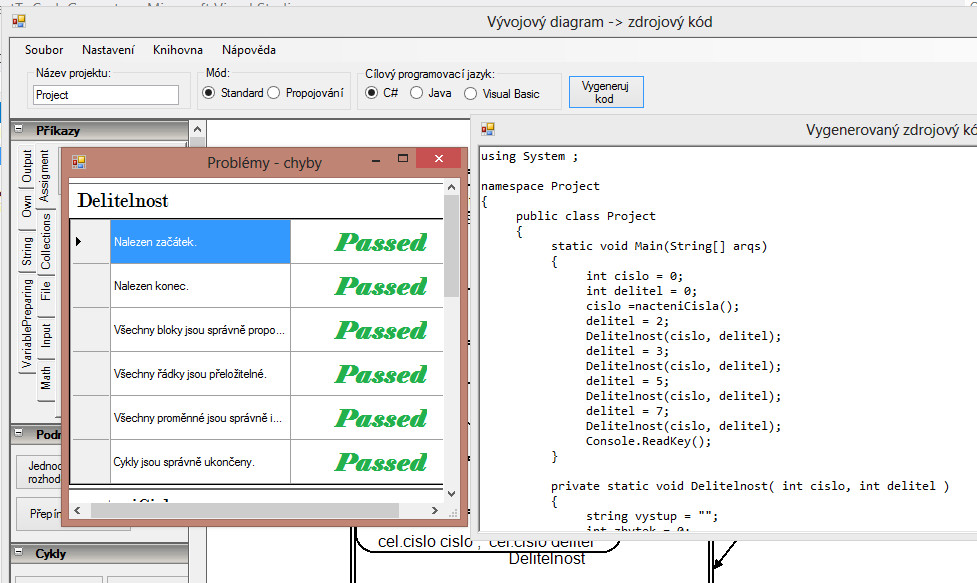Click the up arrow of the left panel scrollbar

click(198, 130)
